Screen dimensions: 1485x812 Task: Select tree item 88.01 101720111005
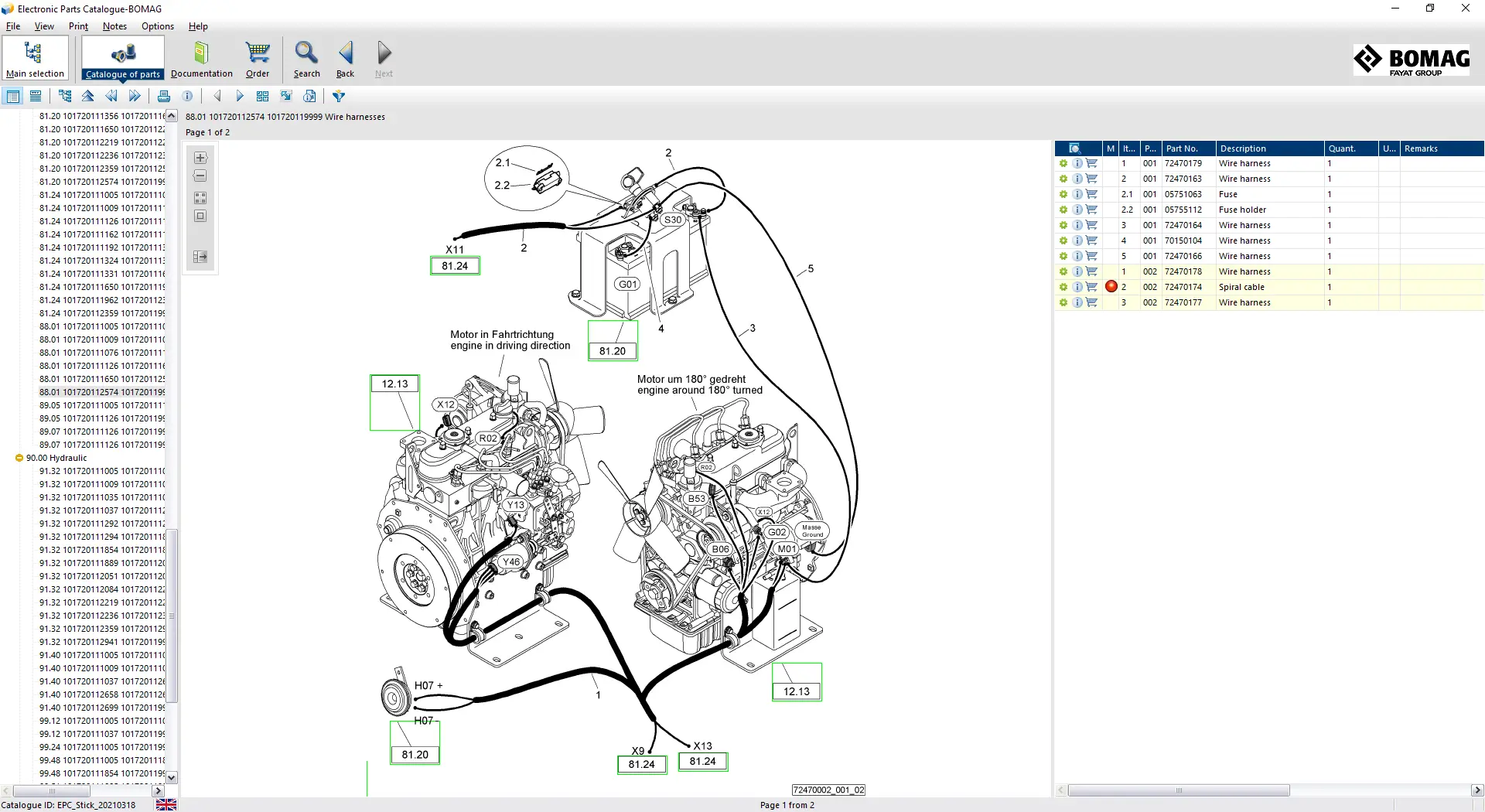click(102, 326)
